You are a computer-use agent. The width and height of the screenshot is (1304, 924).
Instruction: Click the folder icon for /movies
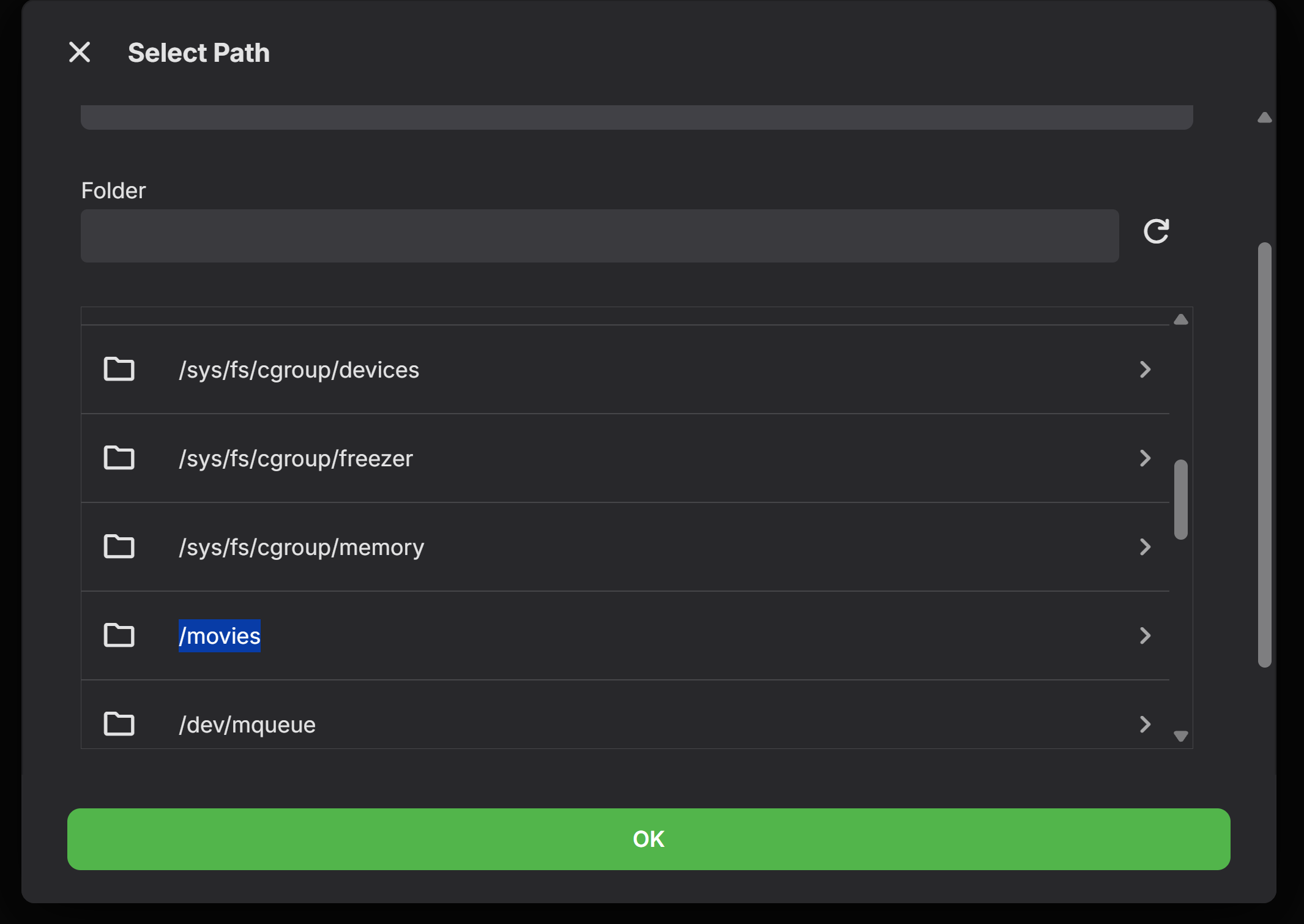pyautogui.click(x=119, y=636)
